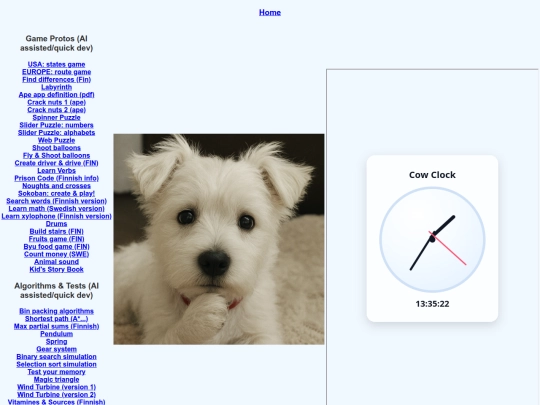This screenshot has width=540, height=405.
Task: Open Find differences (Fin) link
Action: click(x=56, y=80)
